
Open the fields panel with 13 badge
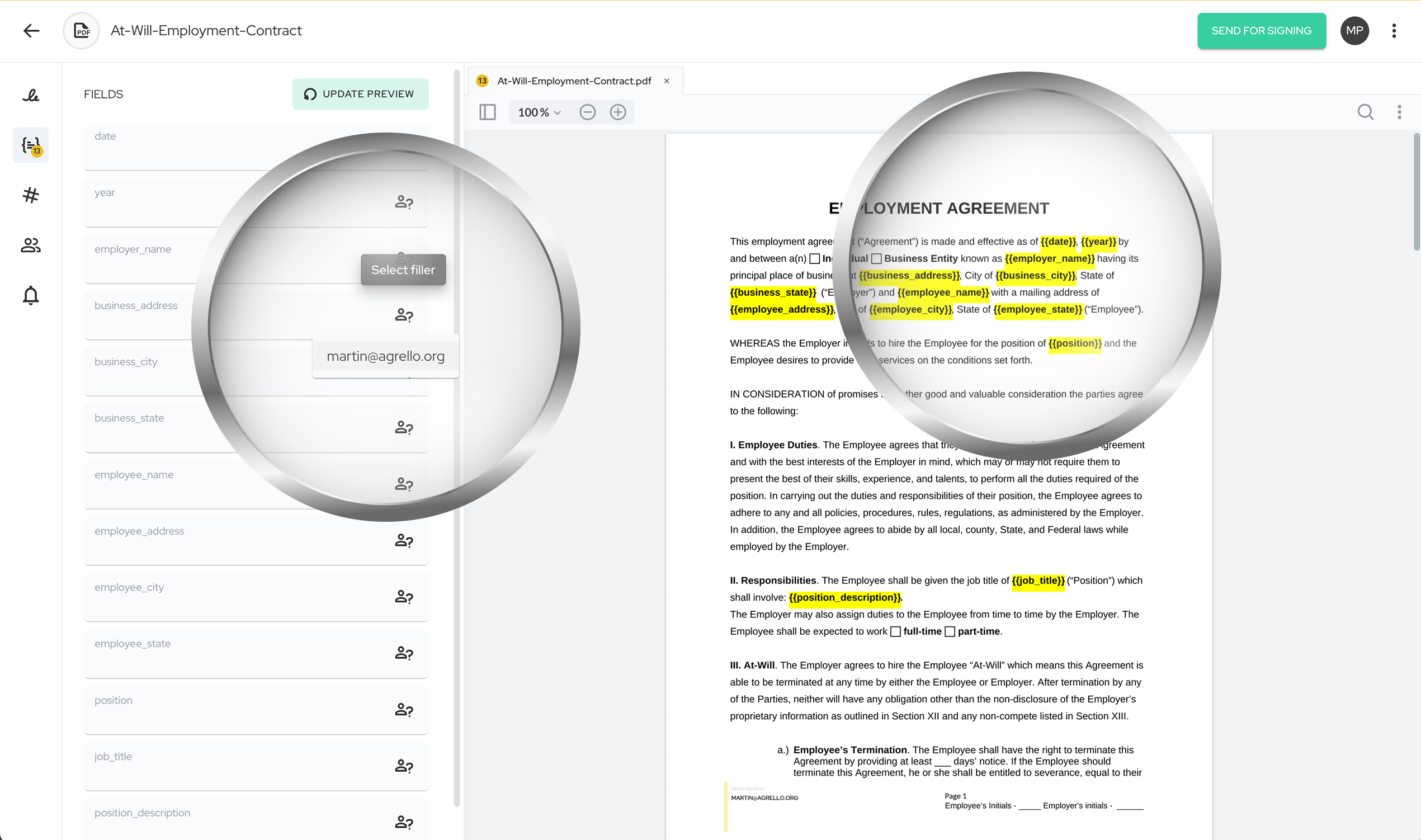point(31,145)
